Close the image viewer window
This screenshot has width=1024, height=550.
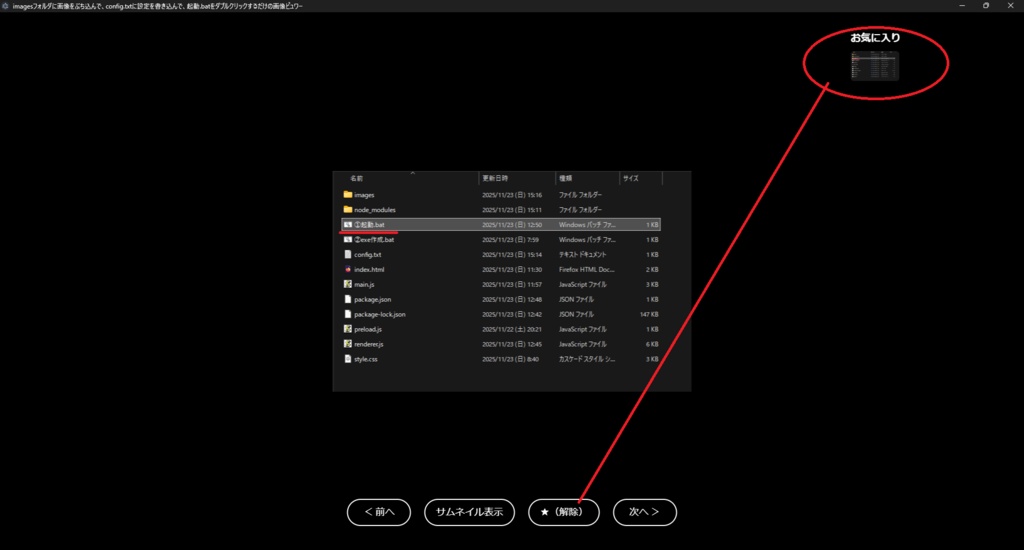pyautogui.click(x=1011, y=6)
